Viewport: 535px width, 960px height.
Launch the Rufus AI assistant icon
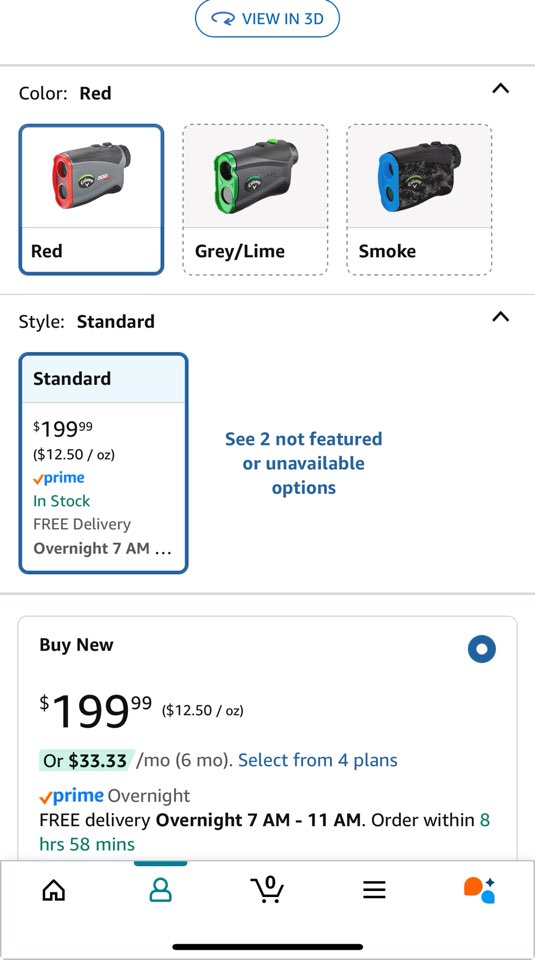click(479, 890)
